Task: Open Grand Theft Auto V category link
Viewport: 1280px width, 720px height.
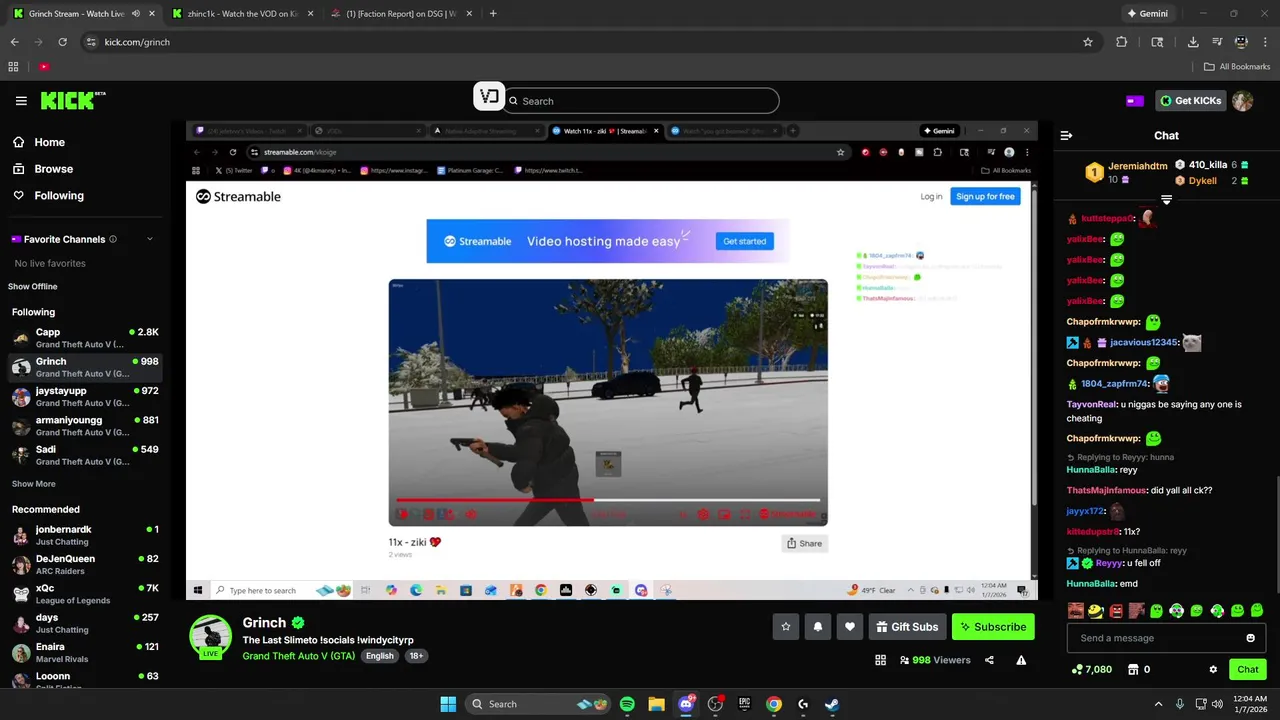Action: (299, 656)
